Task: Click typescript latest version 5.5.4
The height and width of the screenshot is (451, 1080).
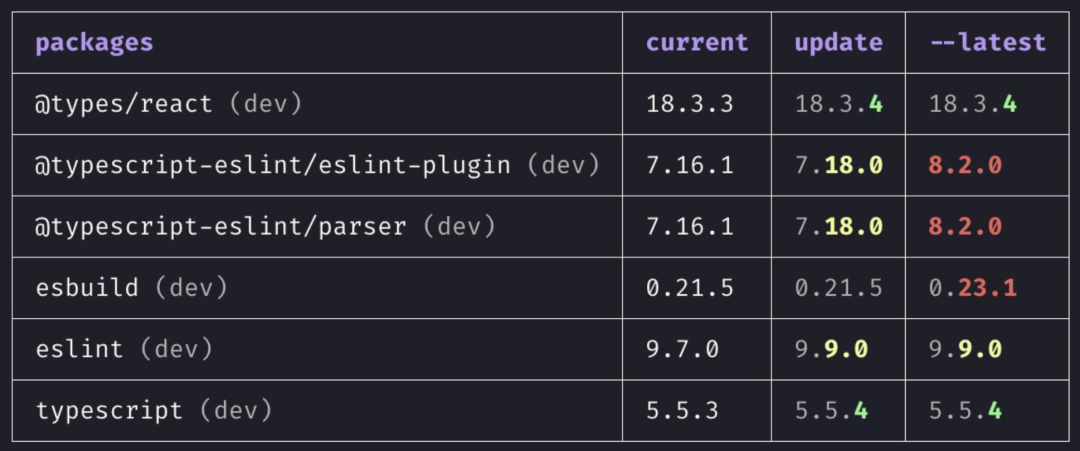Action: tap(965, 410)
